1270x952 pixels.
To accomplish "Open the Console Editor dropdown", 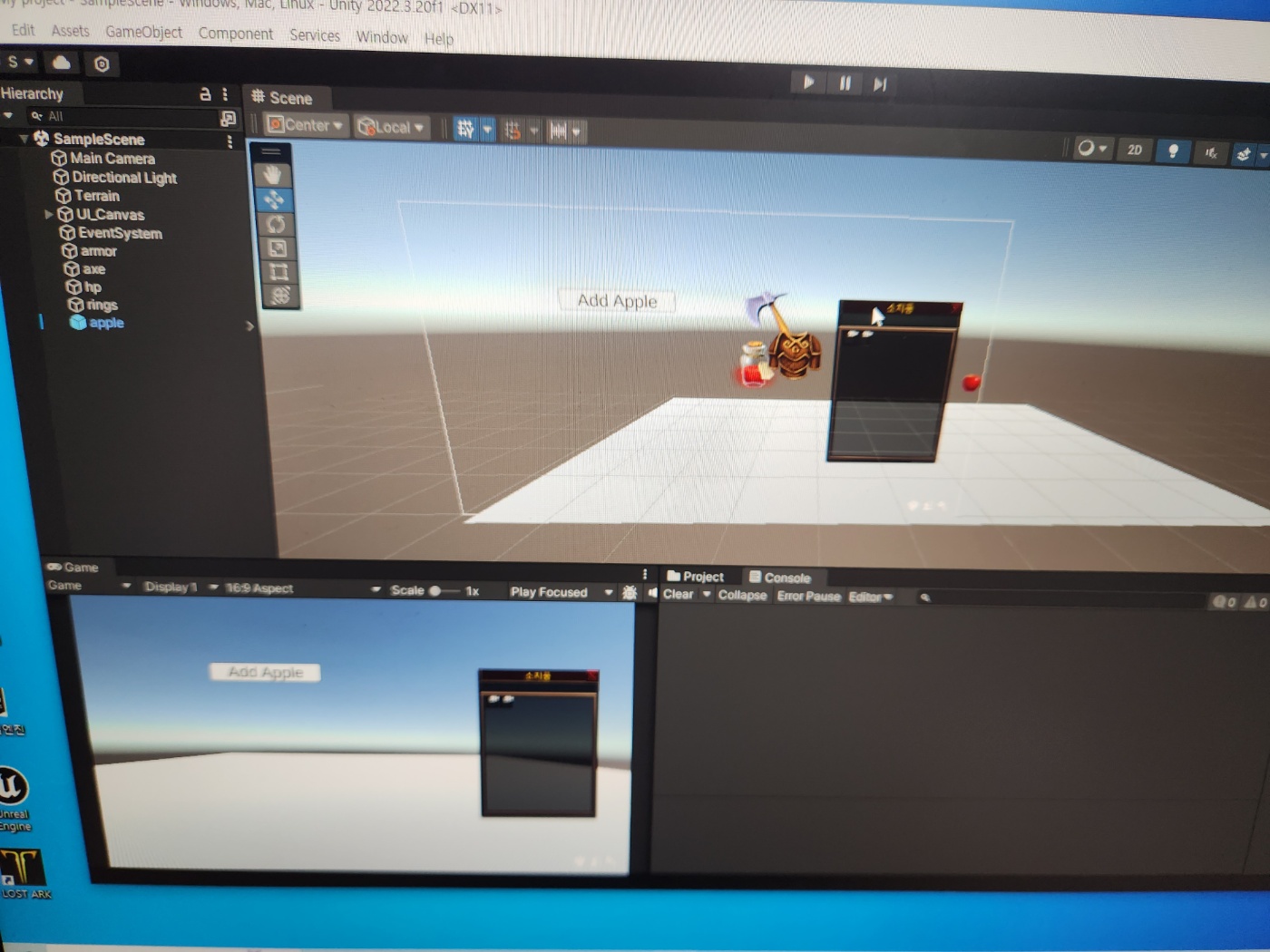I will 871,597.
